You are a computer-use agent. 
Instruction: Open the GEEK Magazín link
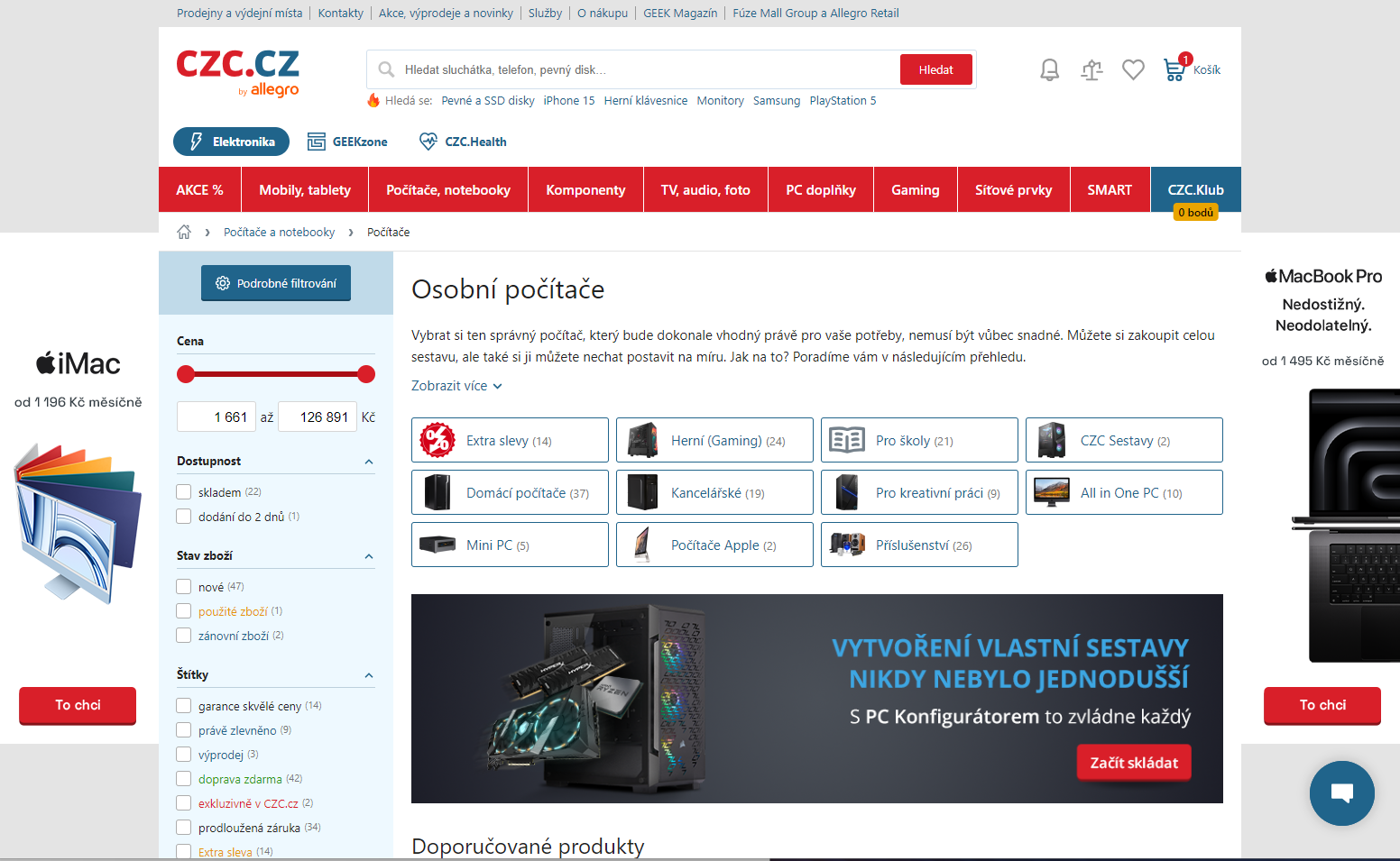click(680, 13)
